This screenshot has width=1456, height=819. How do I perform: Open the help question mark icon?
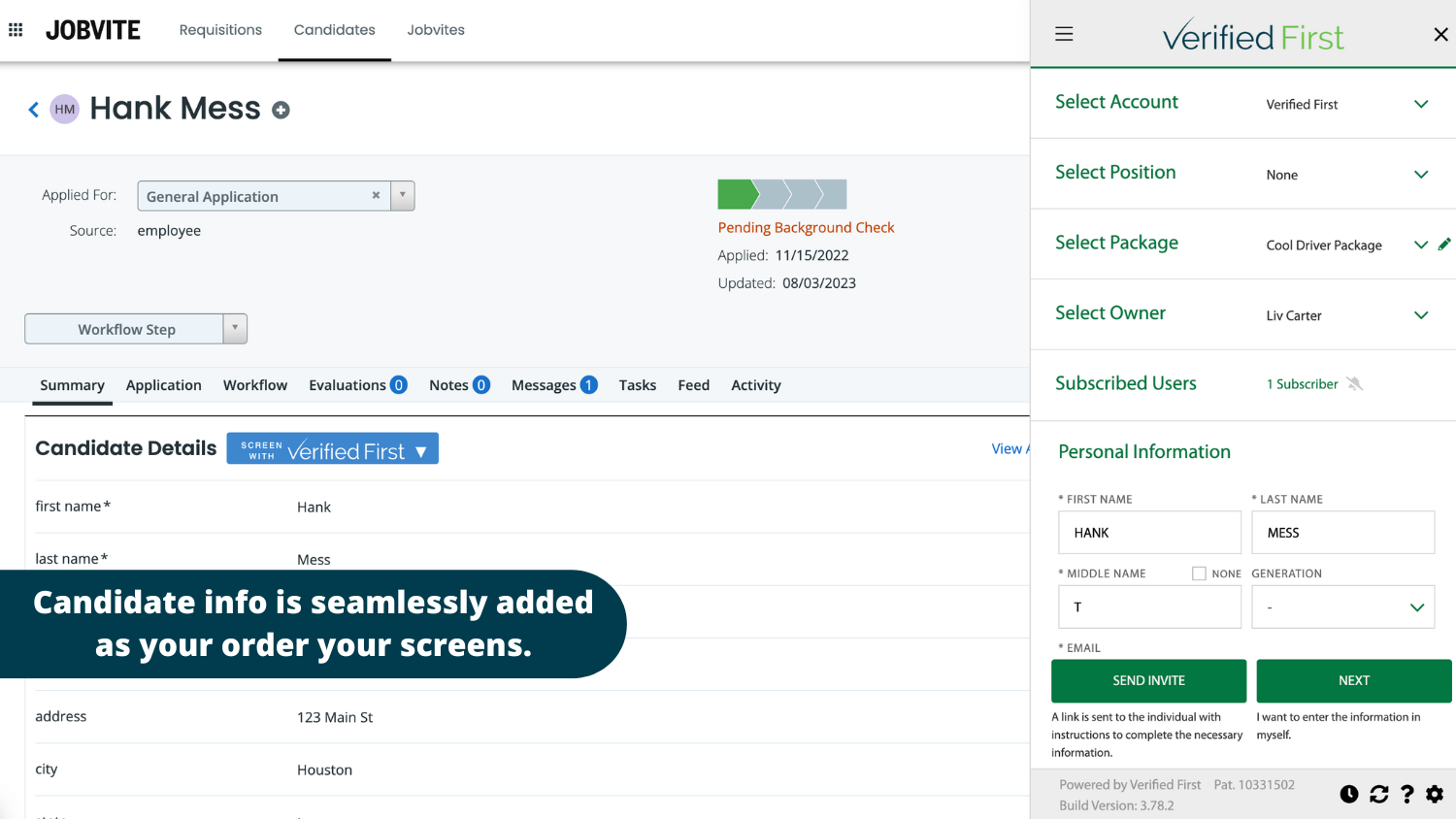(1406, 795)
